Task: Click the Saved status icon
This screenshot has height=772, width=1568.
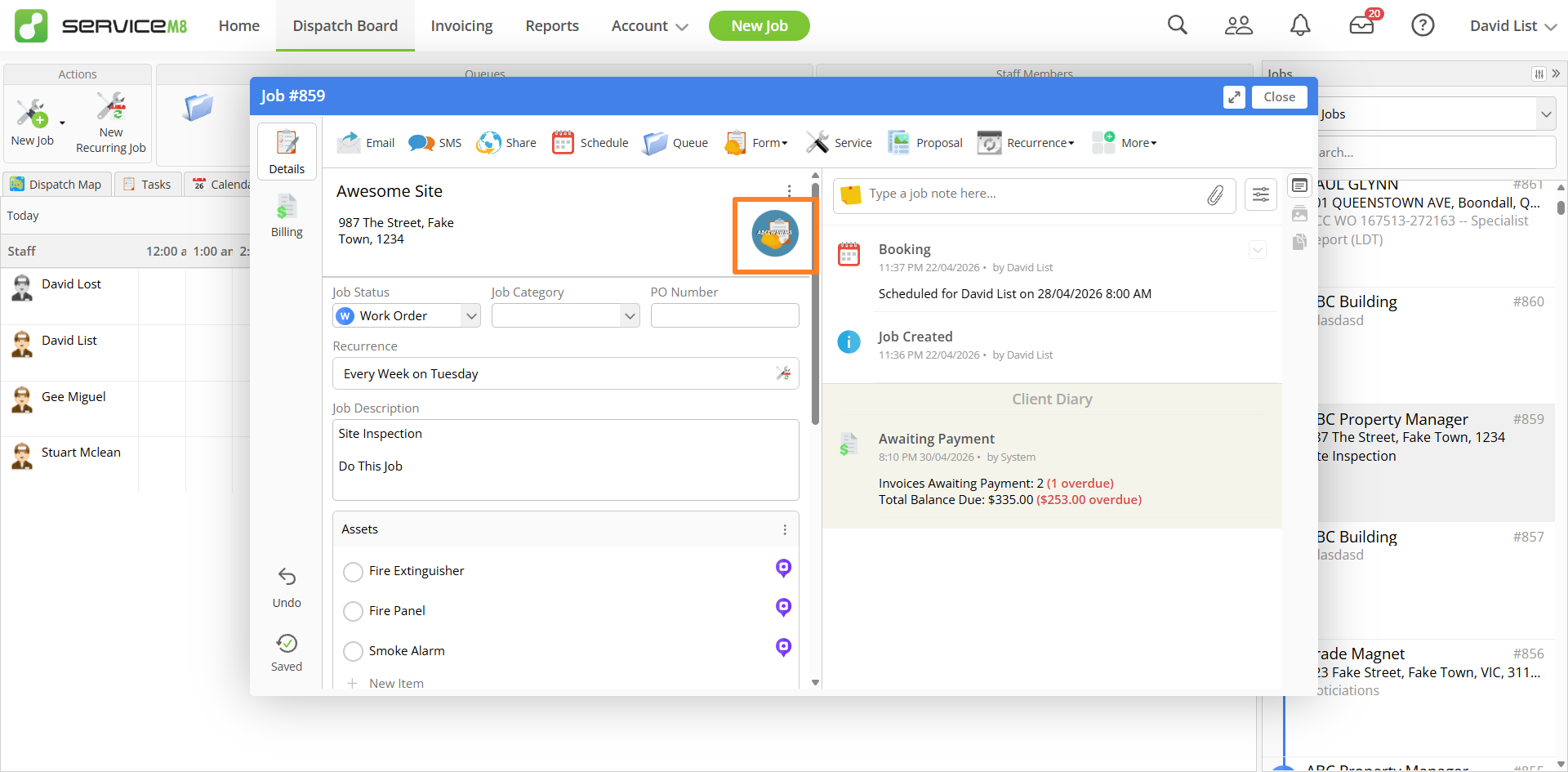Action: pos(287,643)
